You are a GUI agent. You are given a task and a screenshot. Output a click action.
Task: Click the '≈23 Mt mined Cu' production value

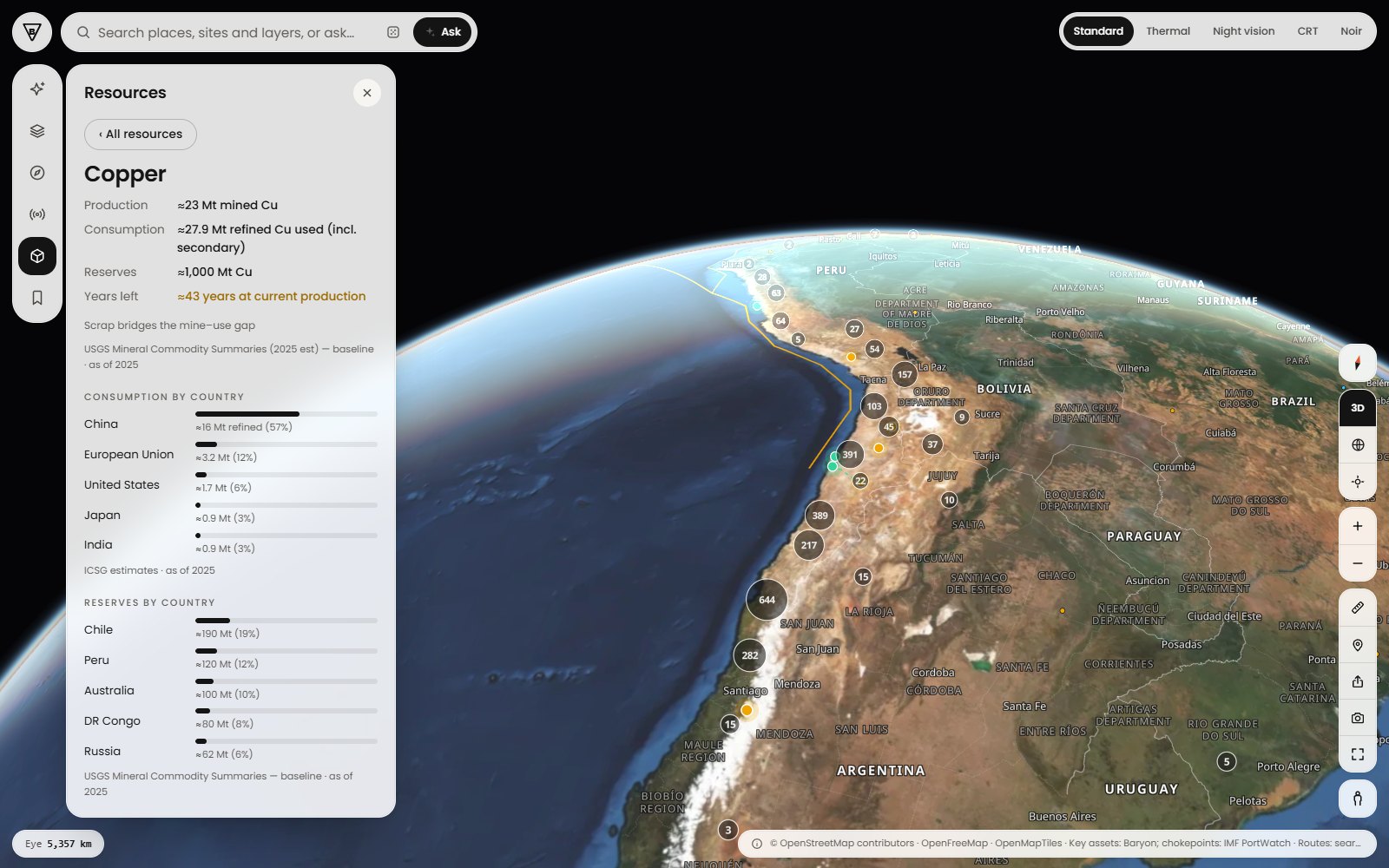[227, 205]
